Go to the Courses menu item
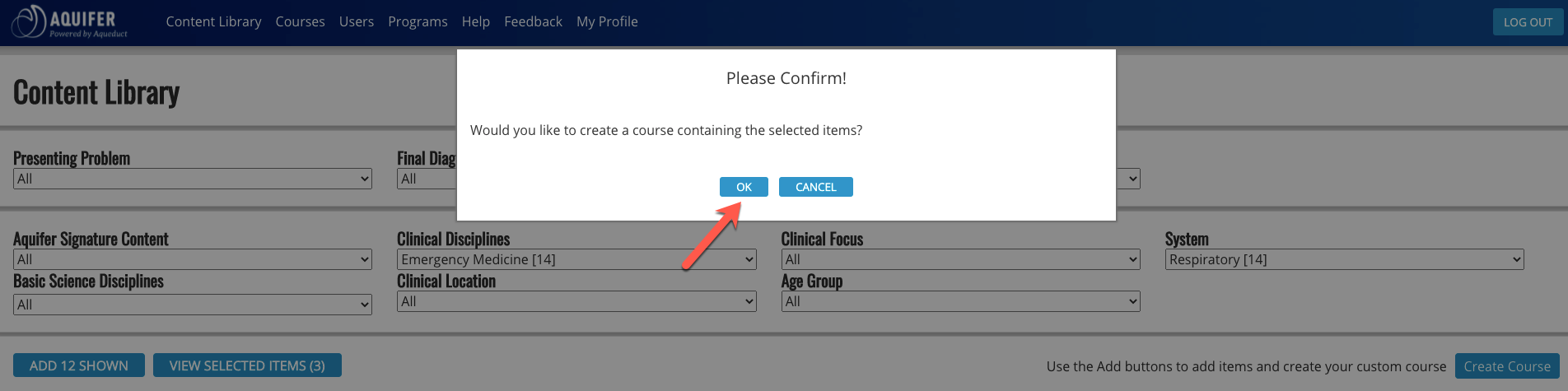1568x391 pixels. click(x=300, y=21)
